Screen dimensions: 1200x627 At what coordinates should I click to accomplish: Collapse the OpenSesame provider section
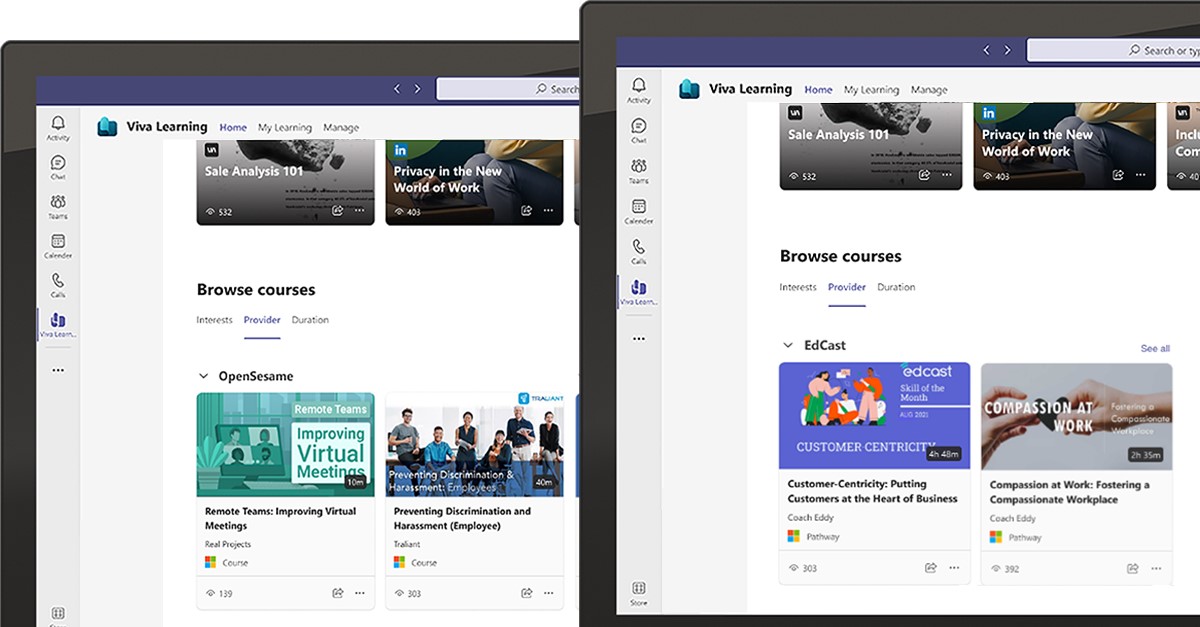point(204,377)
